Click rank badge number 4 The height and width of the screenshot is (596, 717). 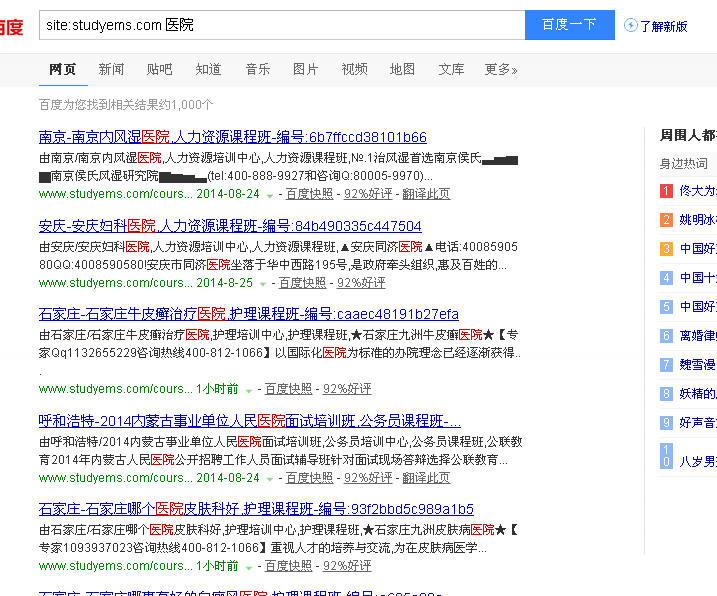tap(666, 278)
